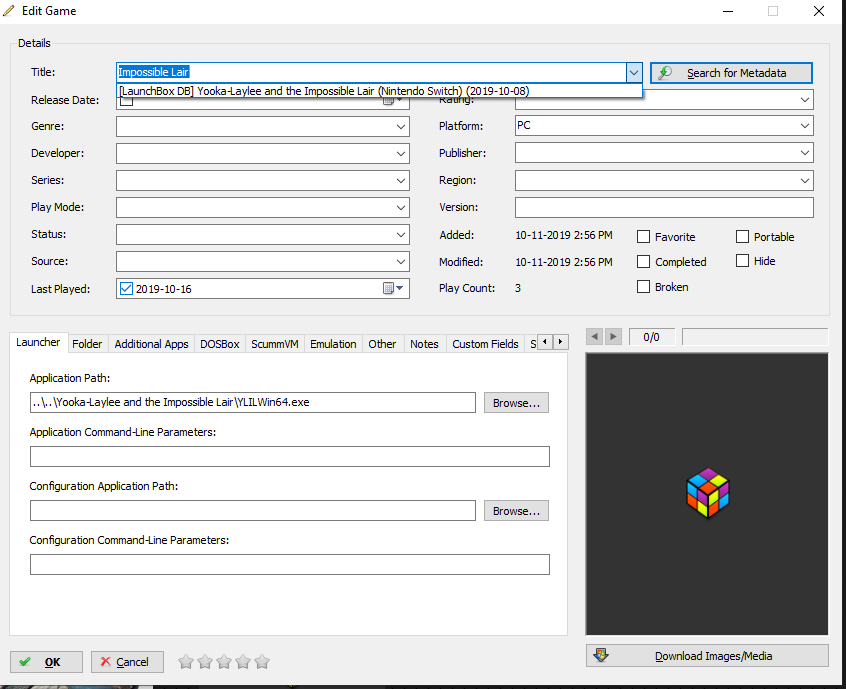Screen dimensions: 846x689
Task: Set rating to one star
Action: click(x=186, y=661)
